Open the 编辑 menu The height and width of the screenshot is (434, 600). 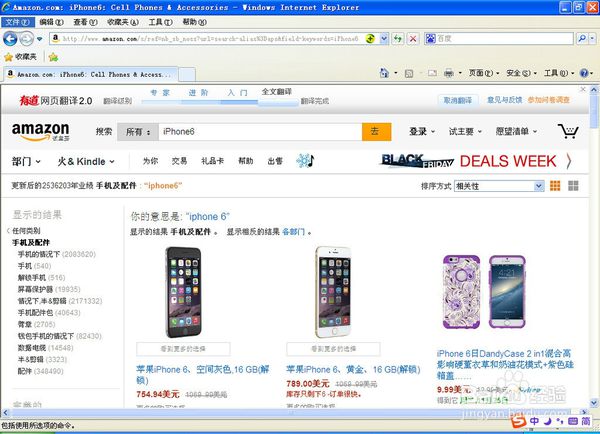click(51, 22)
